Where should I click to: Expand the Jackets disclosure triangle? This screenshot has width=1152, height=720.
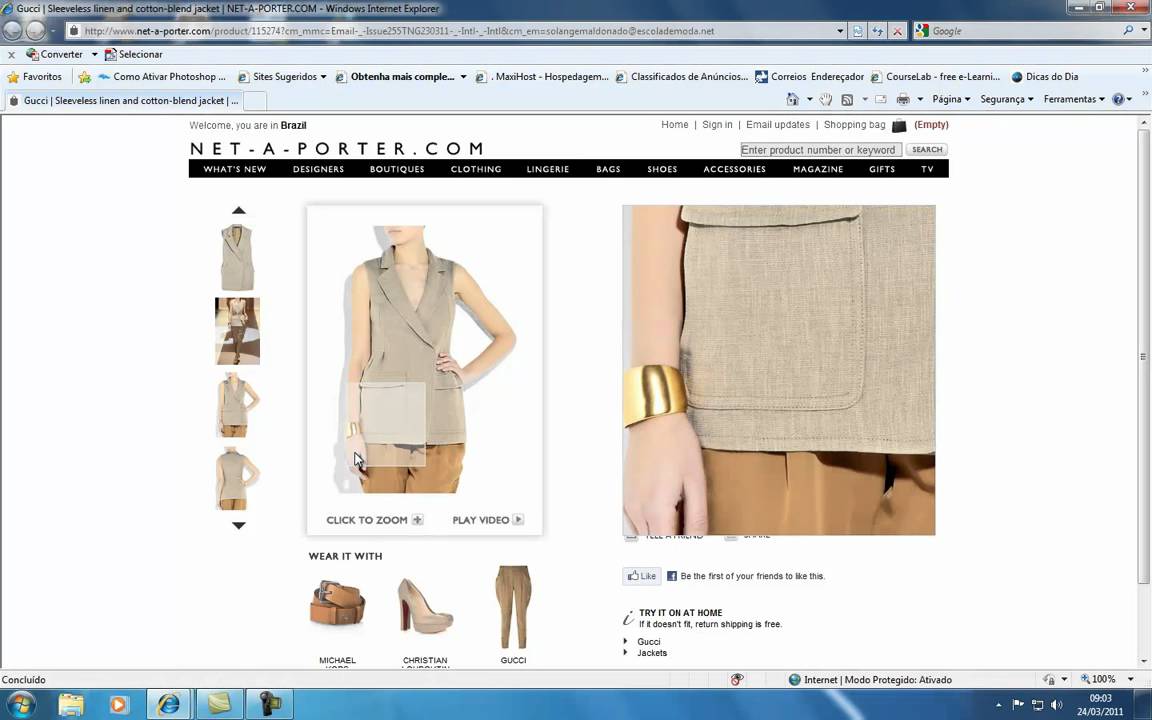pos(626,652)
